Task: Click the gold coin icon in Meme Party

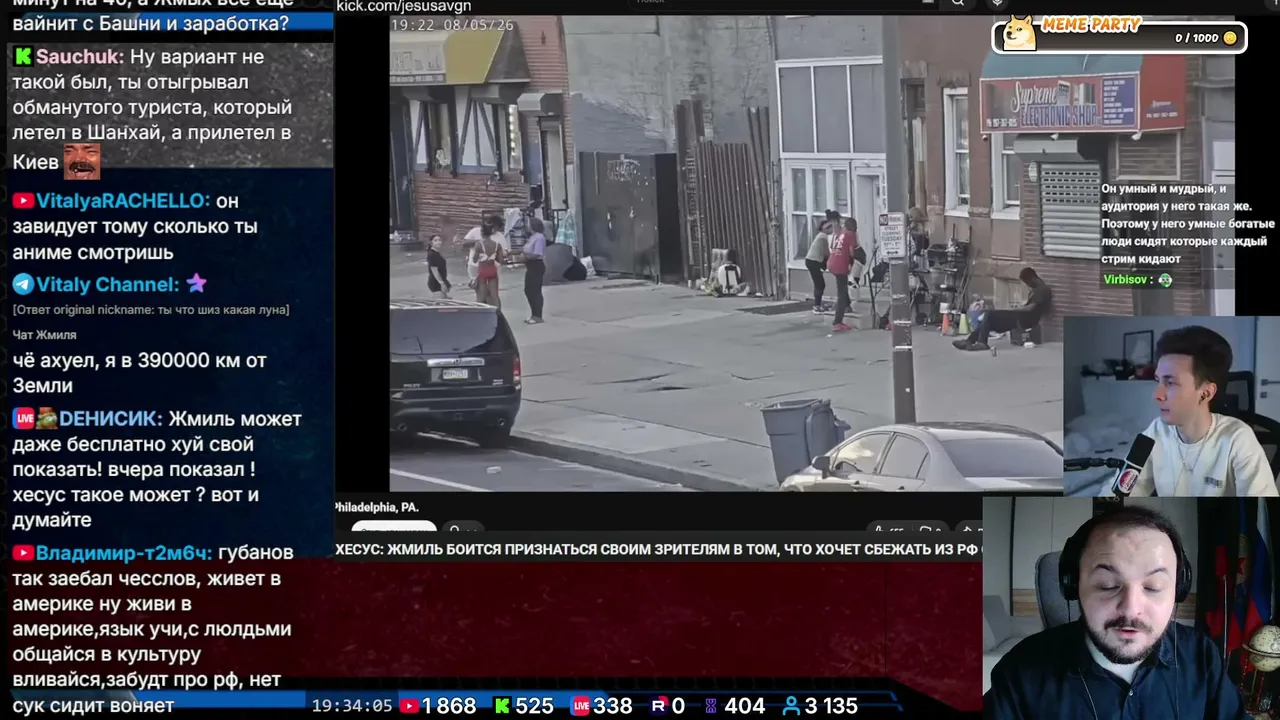Action: (x=1230, y=38)
